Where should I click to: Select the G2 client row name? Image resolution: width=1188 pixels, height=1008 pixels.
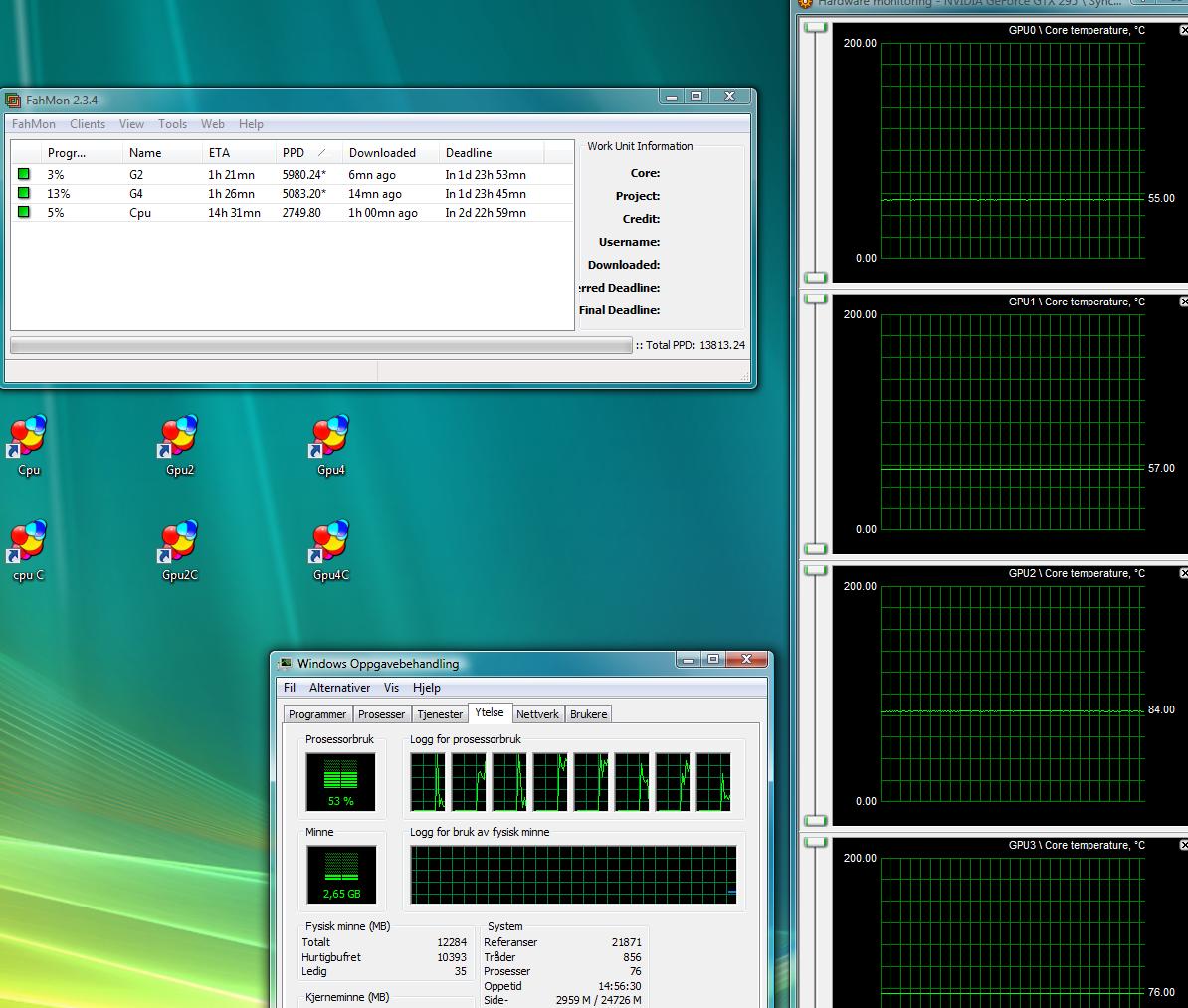pyautogui.click(x=136, y=174)
